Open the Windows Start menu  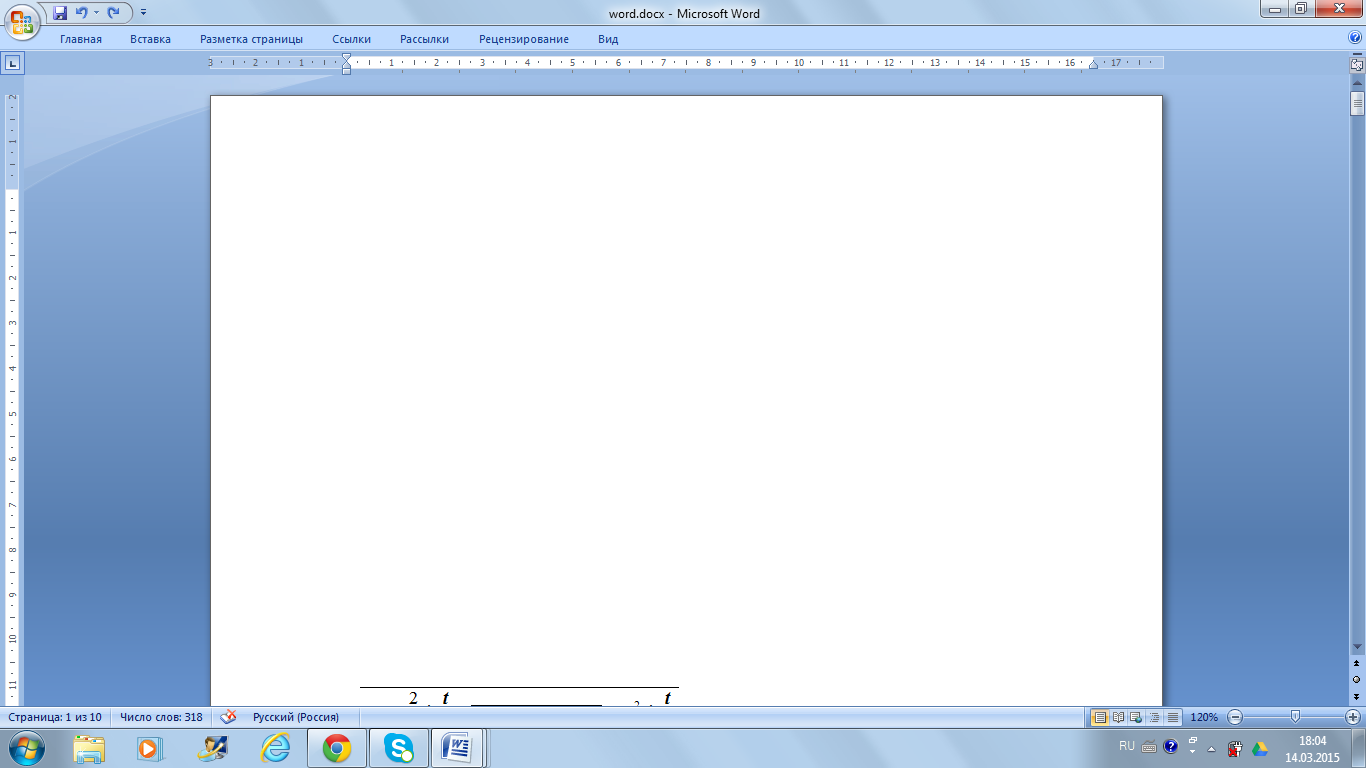[26, 748]
